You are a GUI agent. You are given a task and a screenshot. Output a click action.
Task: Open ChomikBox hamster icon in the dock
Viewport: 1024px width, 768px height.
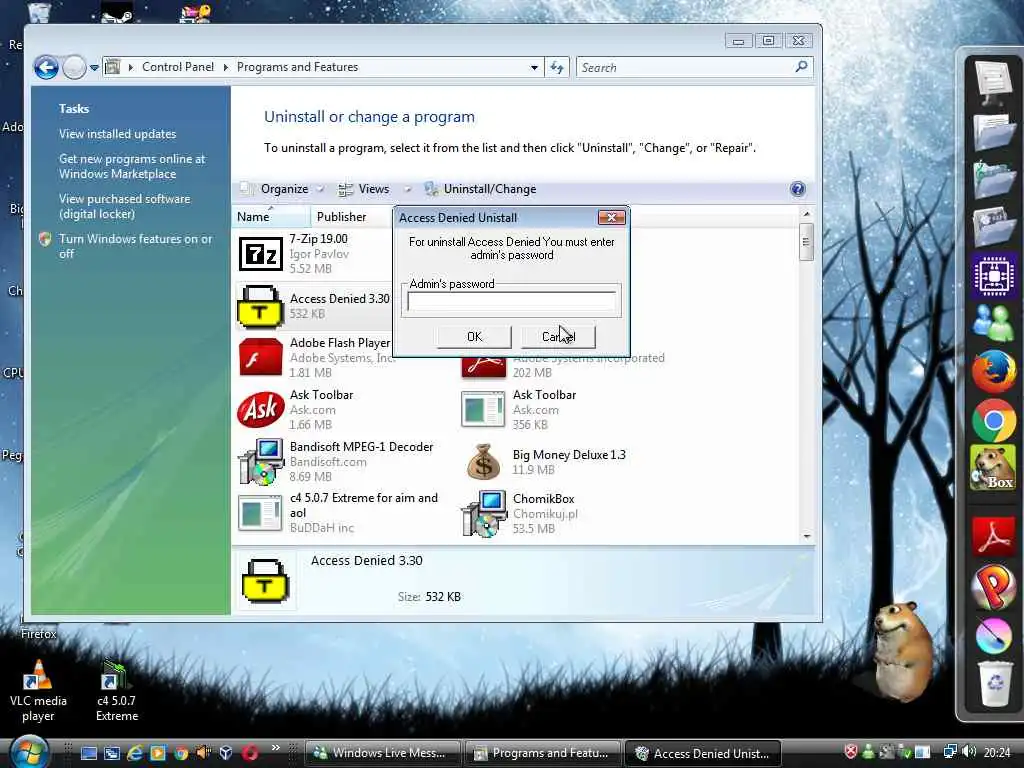(993, 468)
